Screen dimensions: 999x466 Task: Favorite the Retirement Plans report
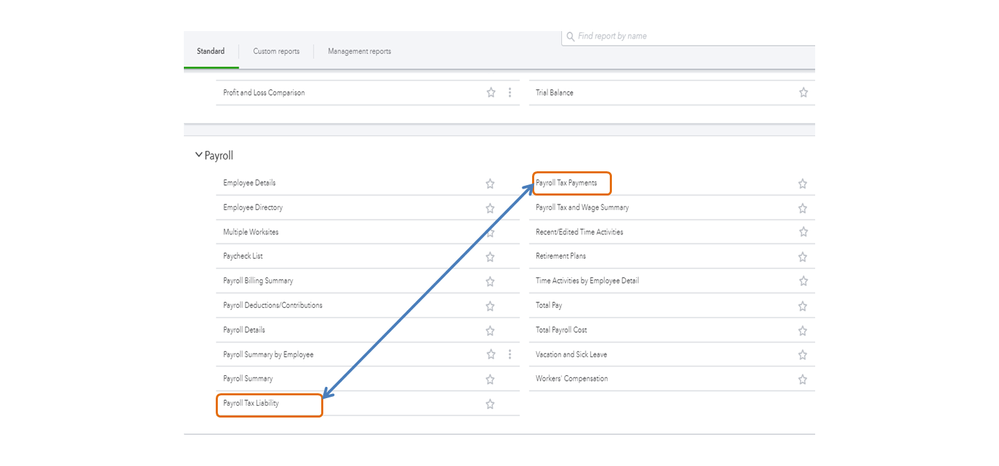click(x=802, y=257)
